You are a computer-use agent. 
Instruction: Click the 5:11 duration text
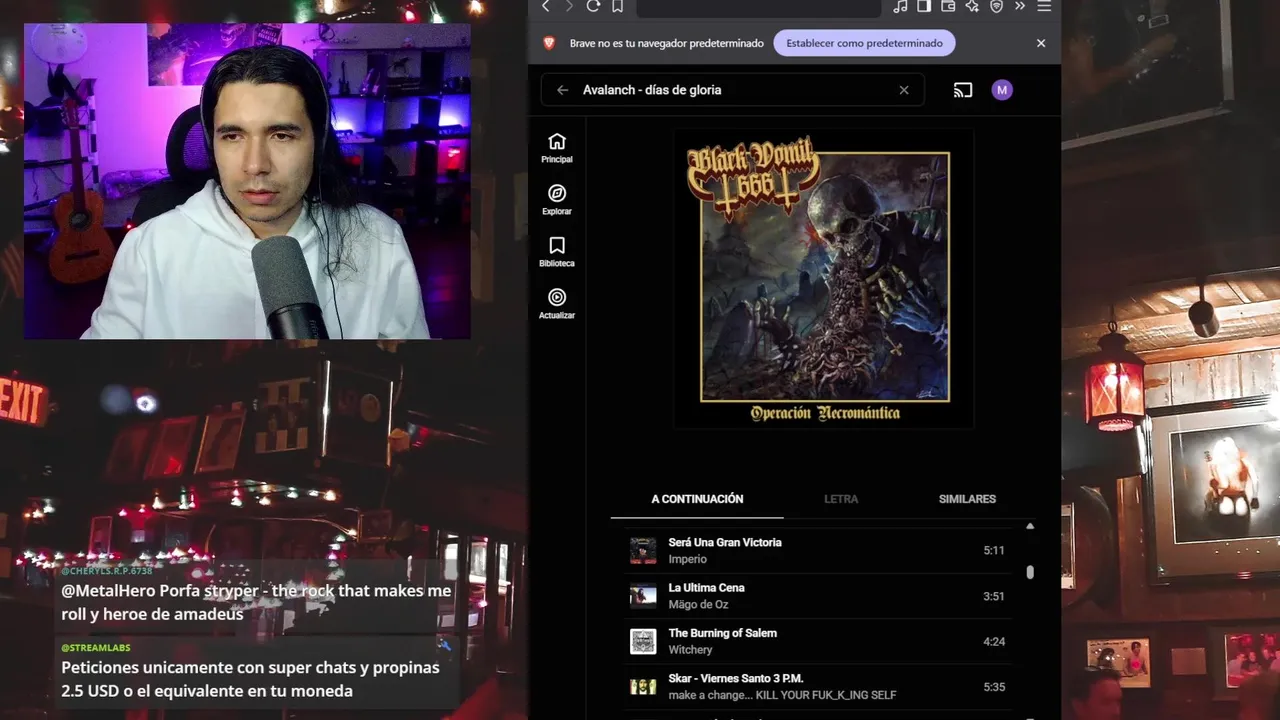point(994,551)
